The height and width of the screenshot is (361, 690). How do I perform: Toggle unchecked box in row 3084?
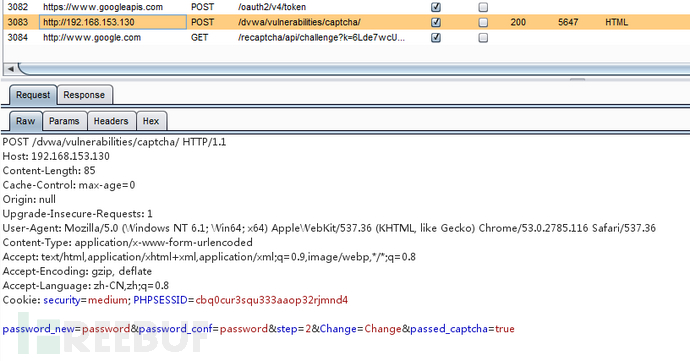click(x=483, y=37)
